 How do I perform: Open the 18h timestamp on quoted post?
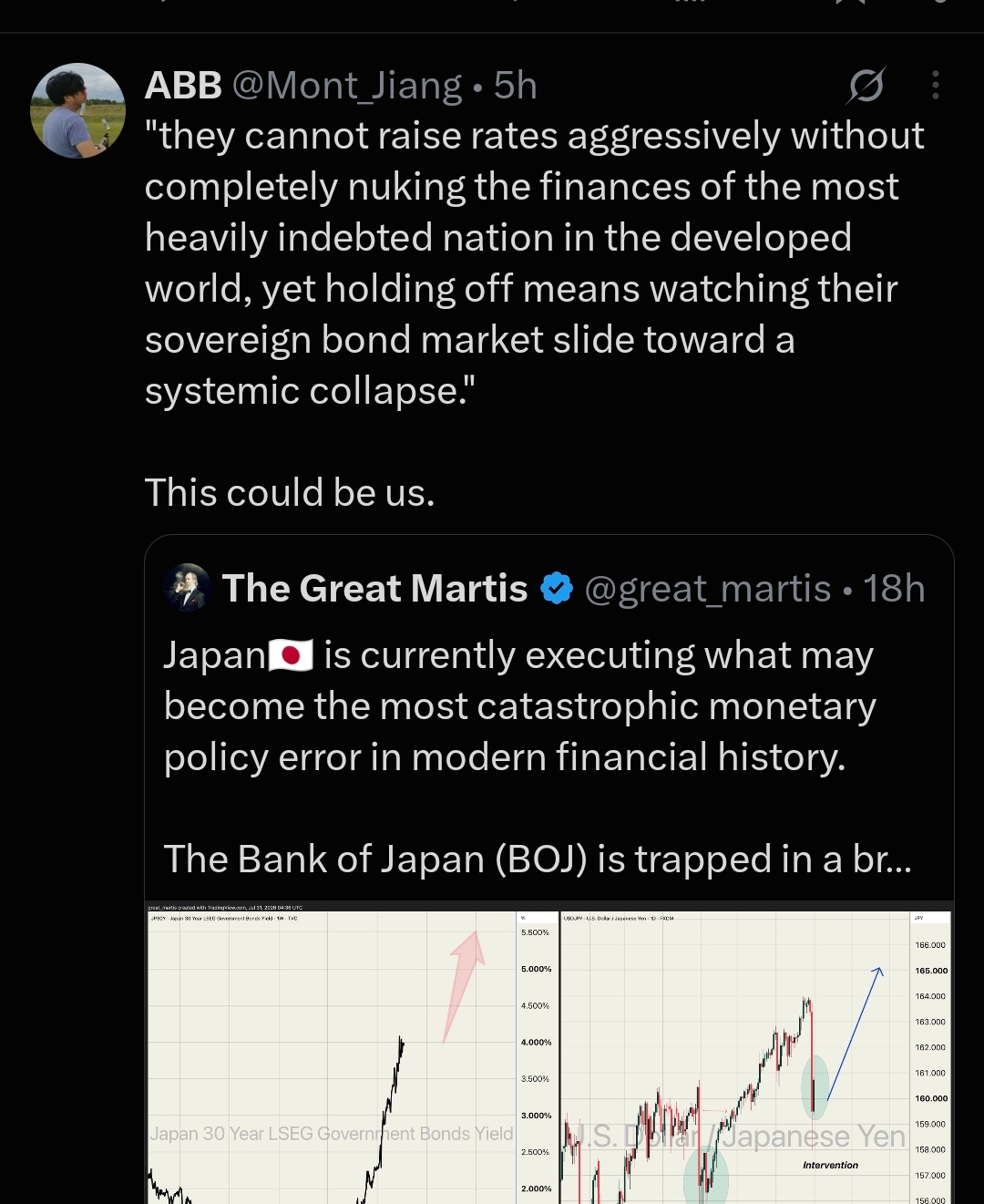(x=894, y=589)
